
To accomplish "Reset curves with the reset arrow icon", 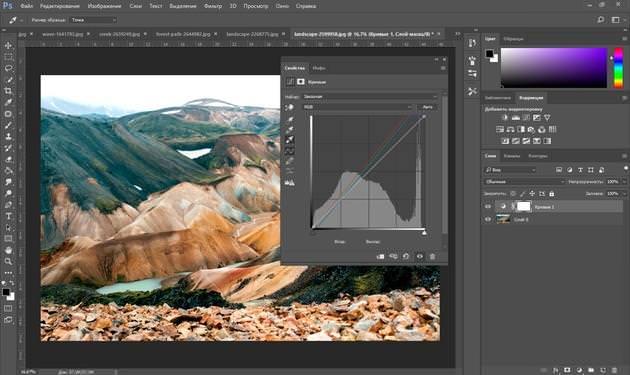I will (x=406, y=256).
